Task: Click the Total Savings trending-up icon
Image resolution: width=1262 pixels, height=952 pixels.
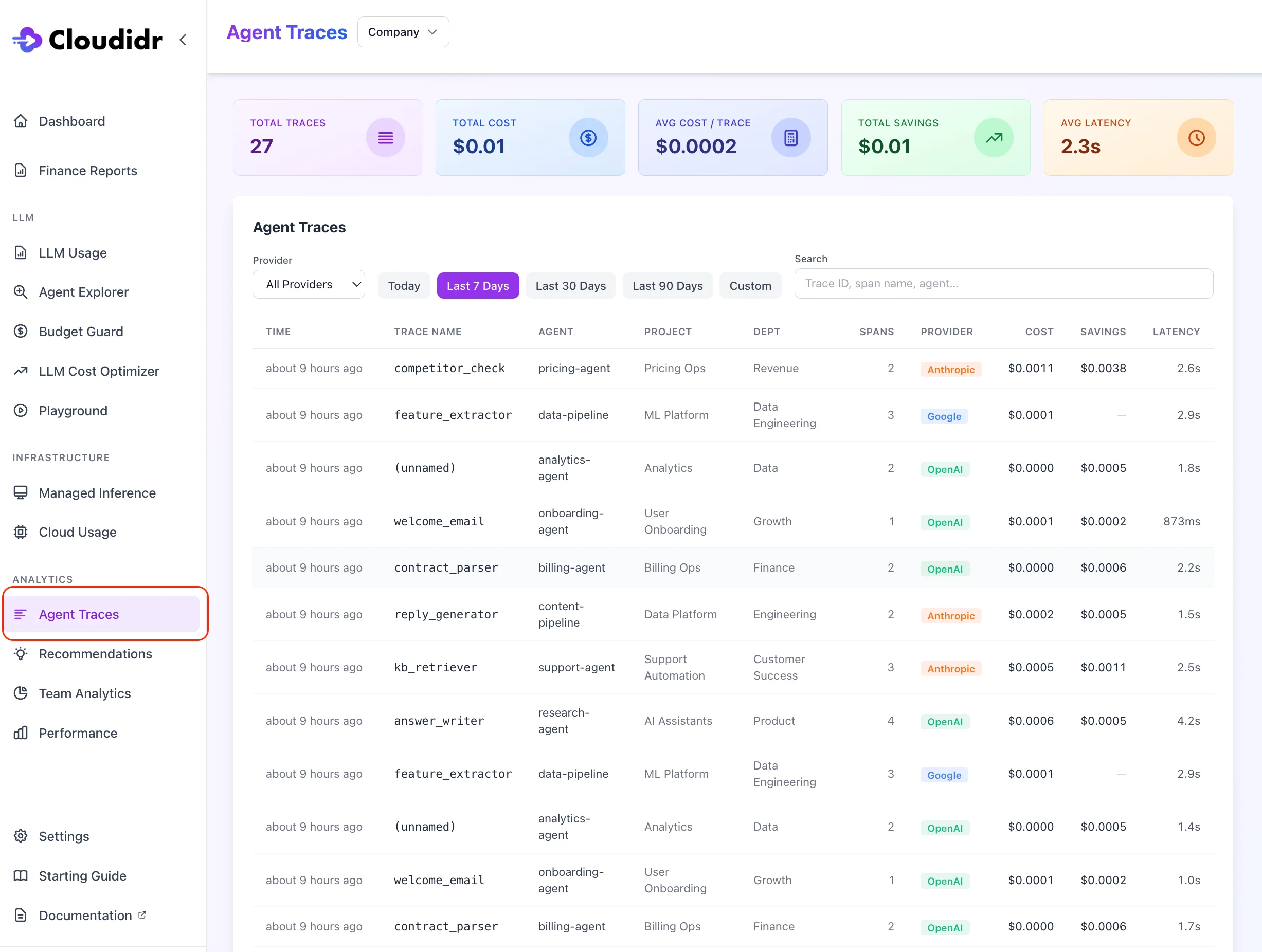Action: [994, 137]
